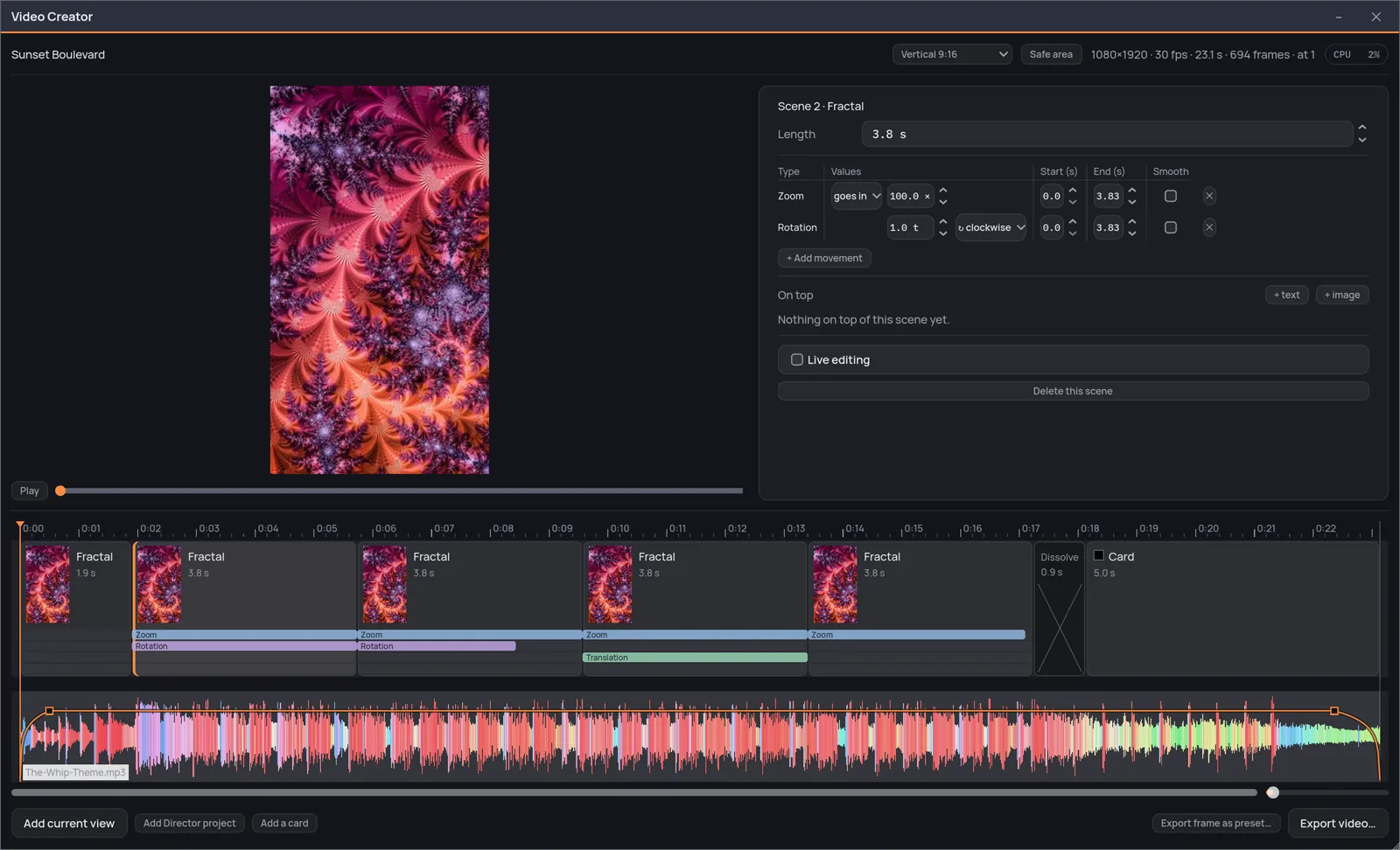
Task: Enable Smooth for the Zoom movement
Action: (x=1171, y=196)
